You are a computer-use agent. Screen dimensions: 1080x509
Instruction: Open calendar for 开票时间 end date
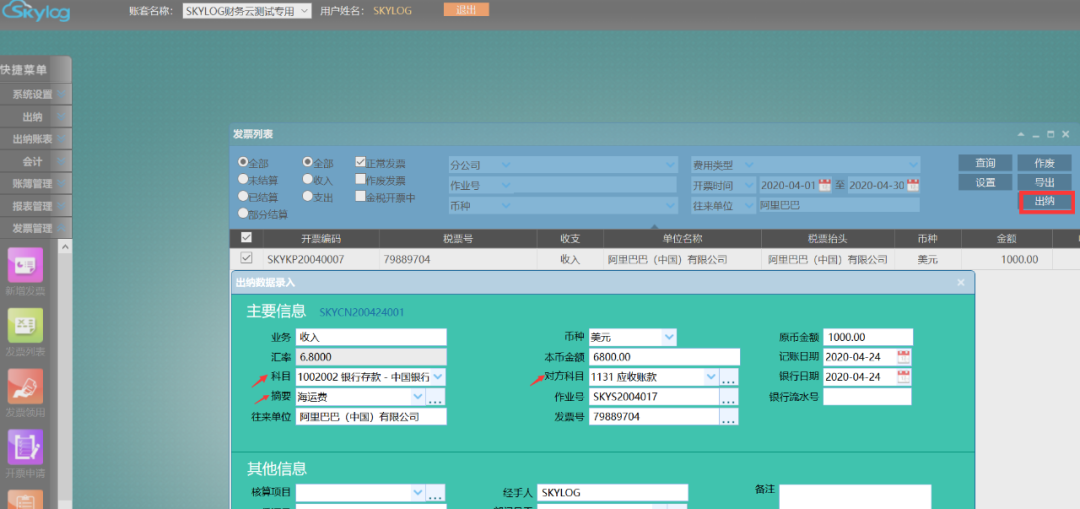tap(913, 185)
